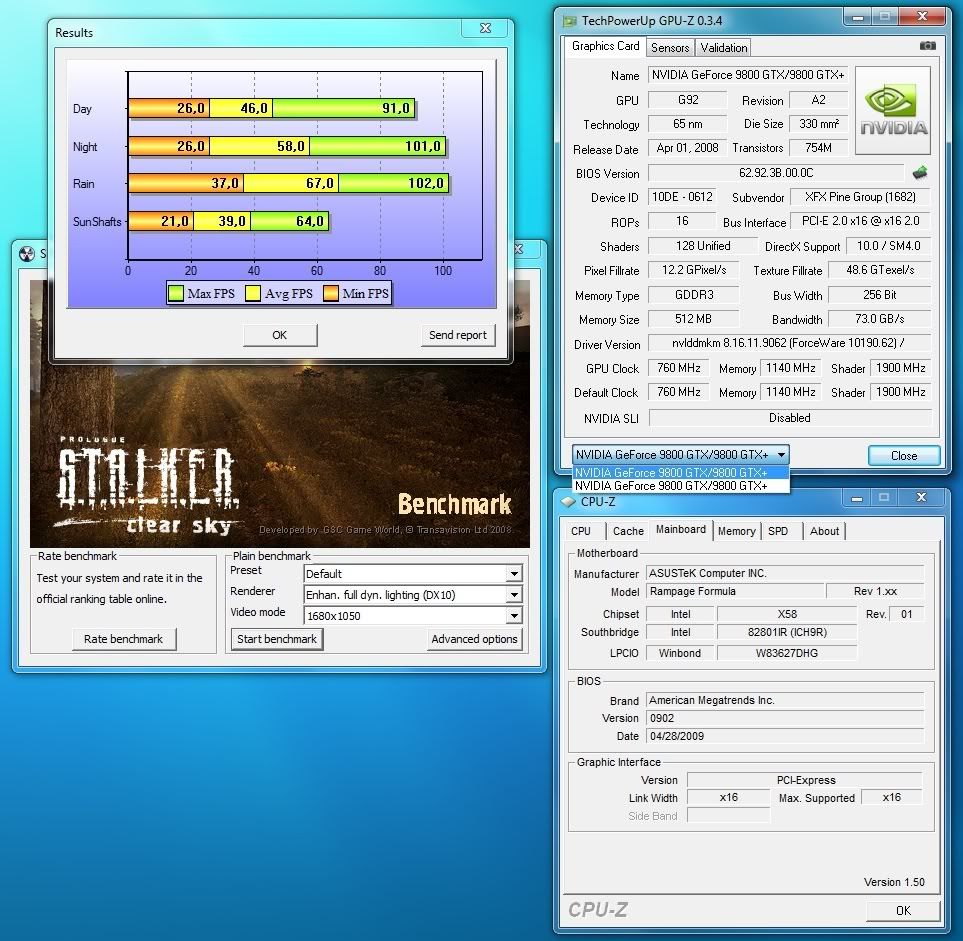Click the Send report button
This screenshot has width=963, height=941.
coord(458,335)
